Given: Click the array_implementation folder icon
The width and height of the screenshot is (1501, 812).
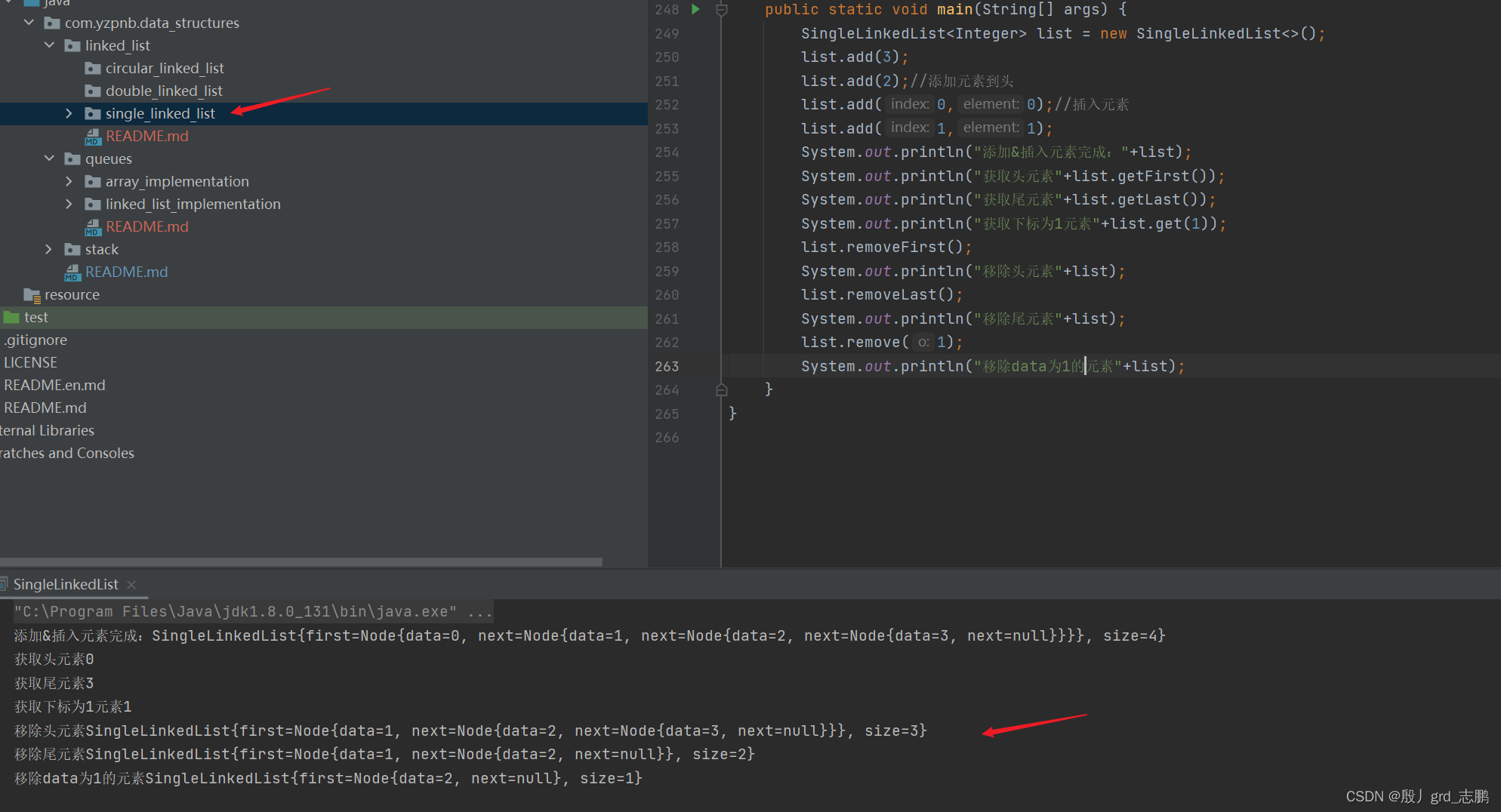Looking at the screenshot, I should tap(93, 182).
